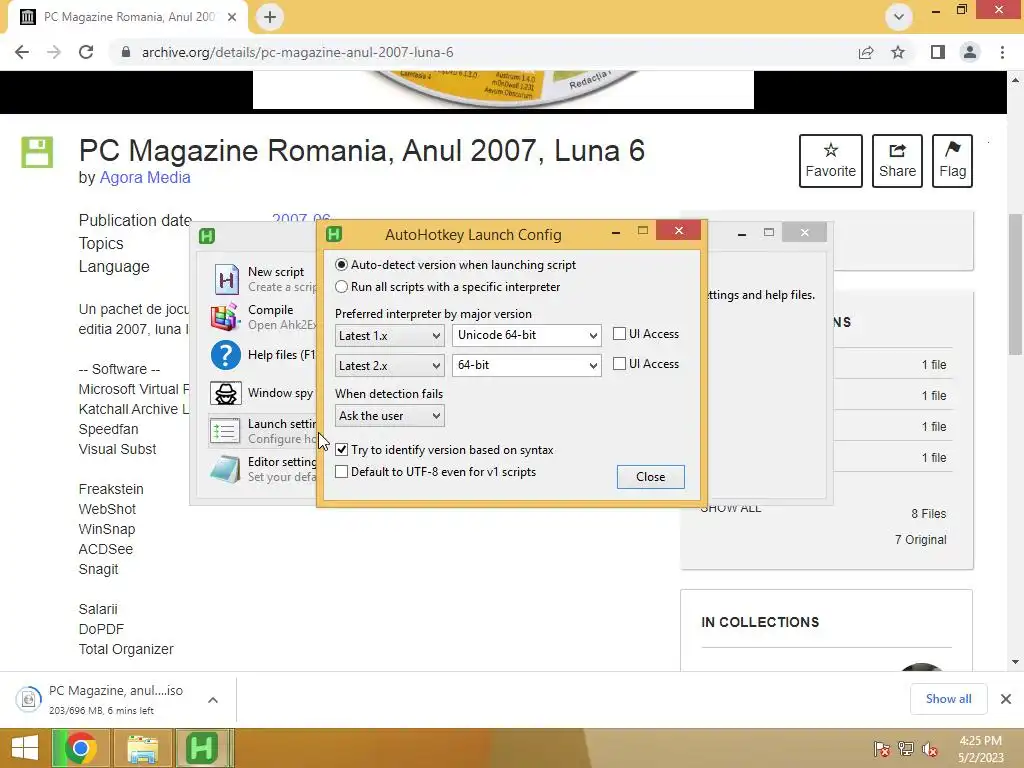Open the Ask the user dropdown

[389, 416]
